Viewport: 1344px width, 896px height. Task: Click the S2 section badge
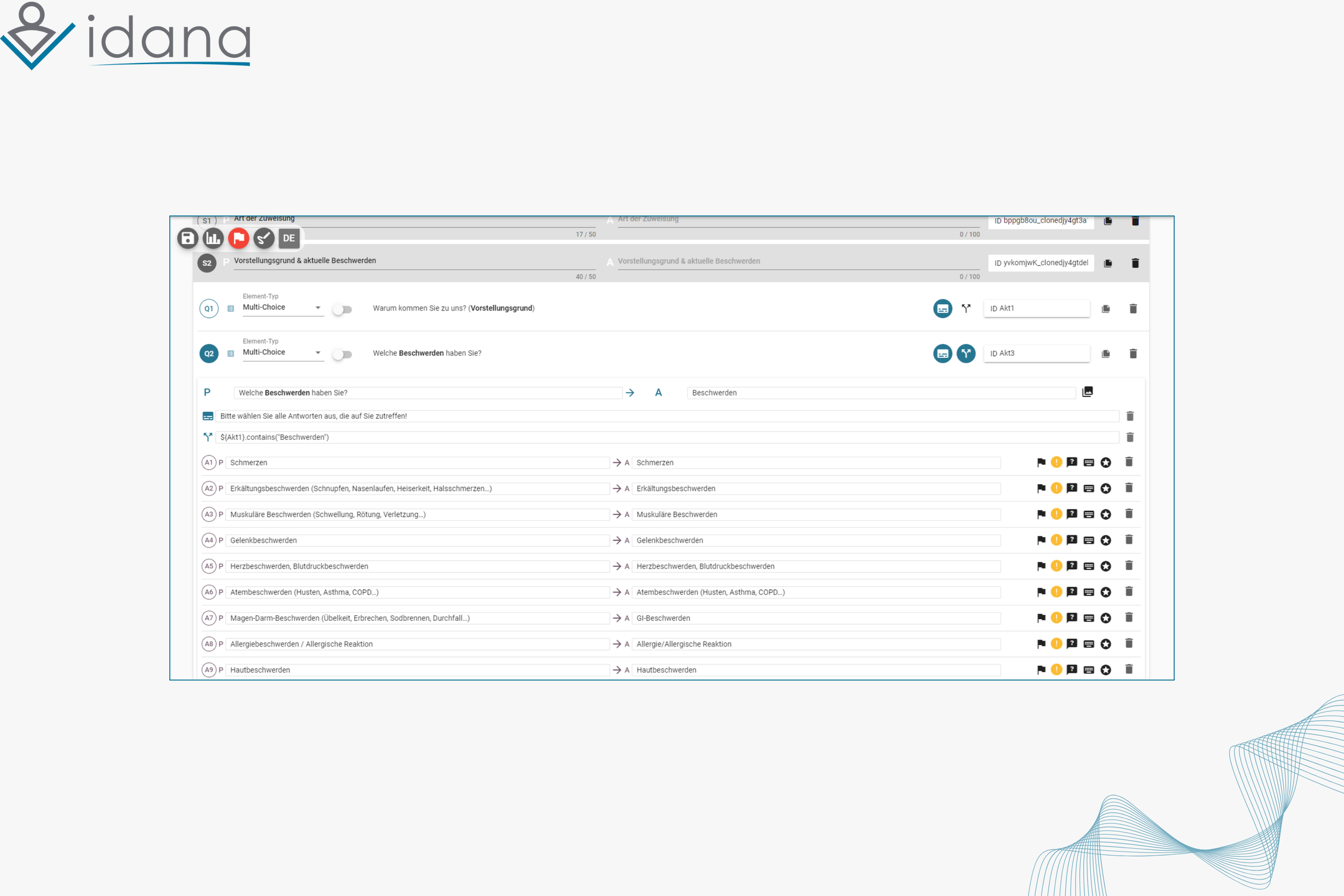(x=207, y=263)
